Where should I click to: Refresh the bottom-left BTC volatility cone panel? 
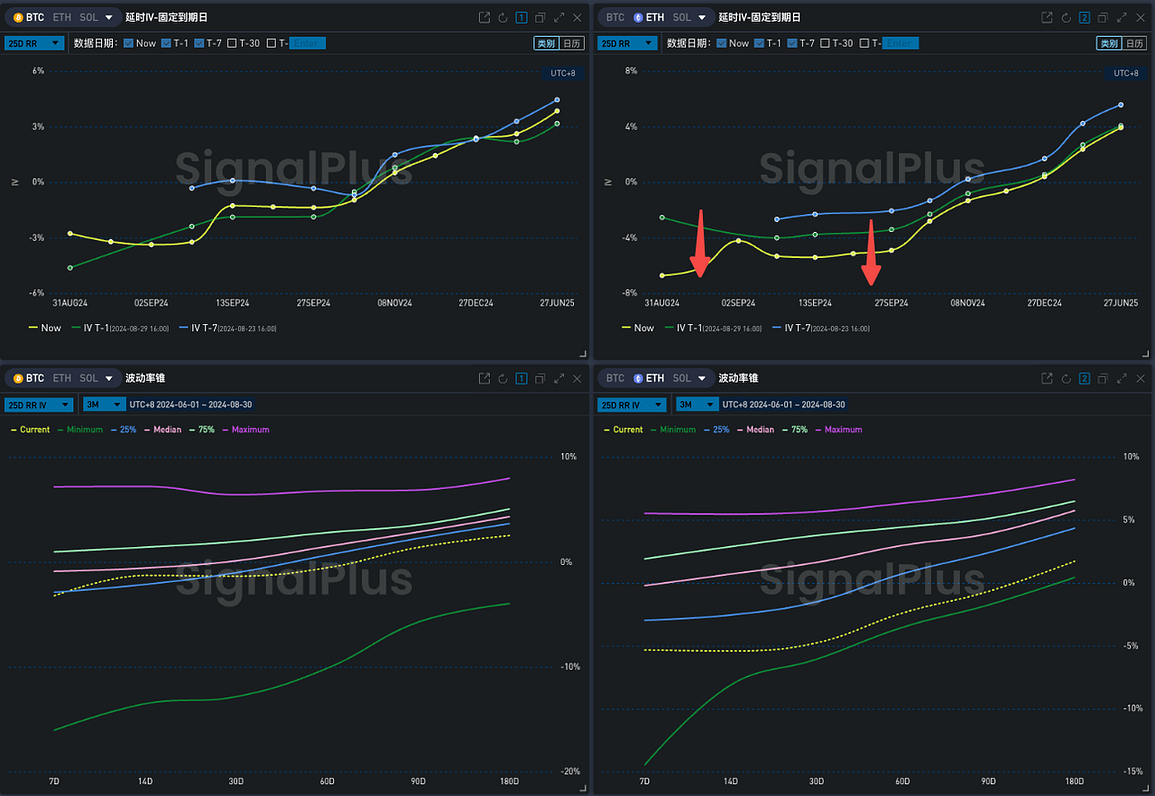point(503,379)
